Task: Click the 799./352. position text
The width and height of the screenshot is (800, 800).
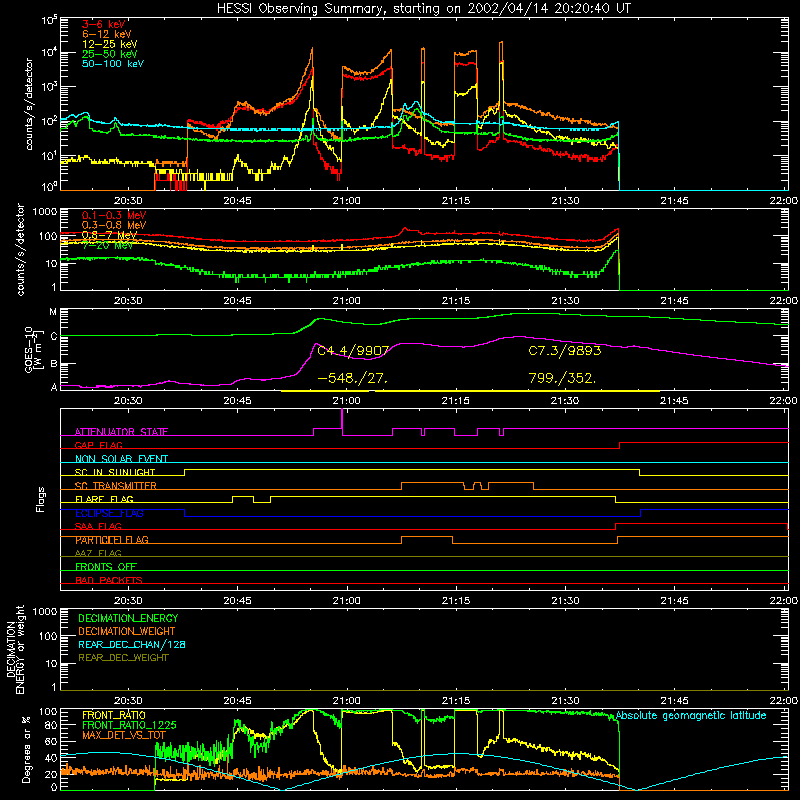Action: click(x=562, y=379)
